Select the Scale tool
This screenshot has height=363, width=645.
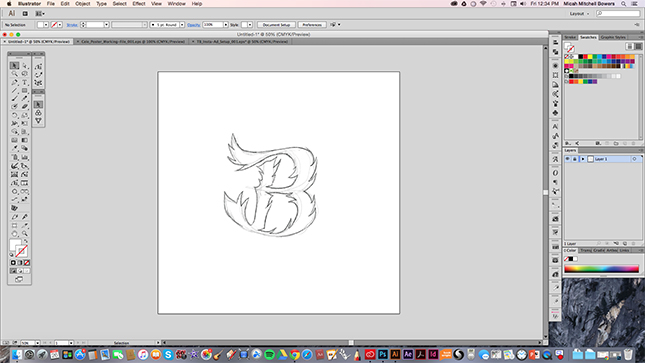coord(25,116)
